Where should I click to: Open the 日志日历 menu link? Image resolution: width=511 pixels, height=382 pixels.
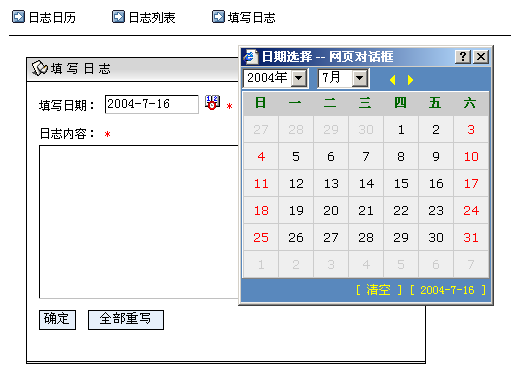point(52,18)
